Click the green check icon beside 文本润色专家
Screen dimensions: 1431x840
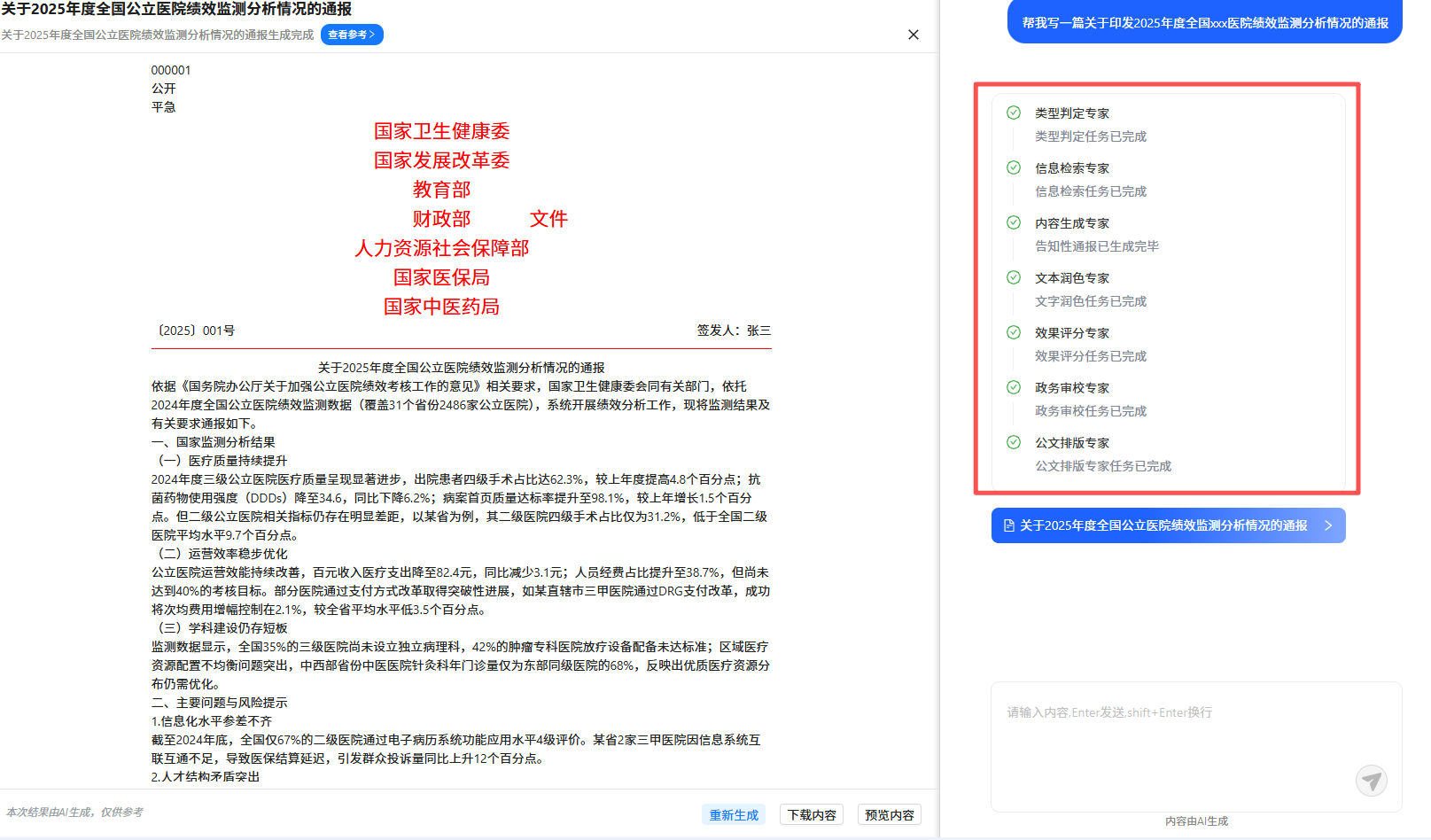(1014, 277)
